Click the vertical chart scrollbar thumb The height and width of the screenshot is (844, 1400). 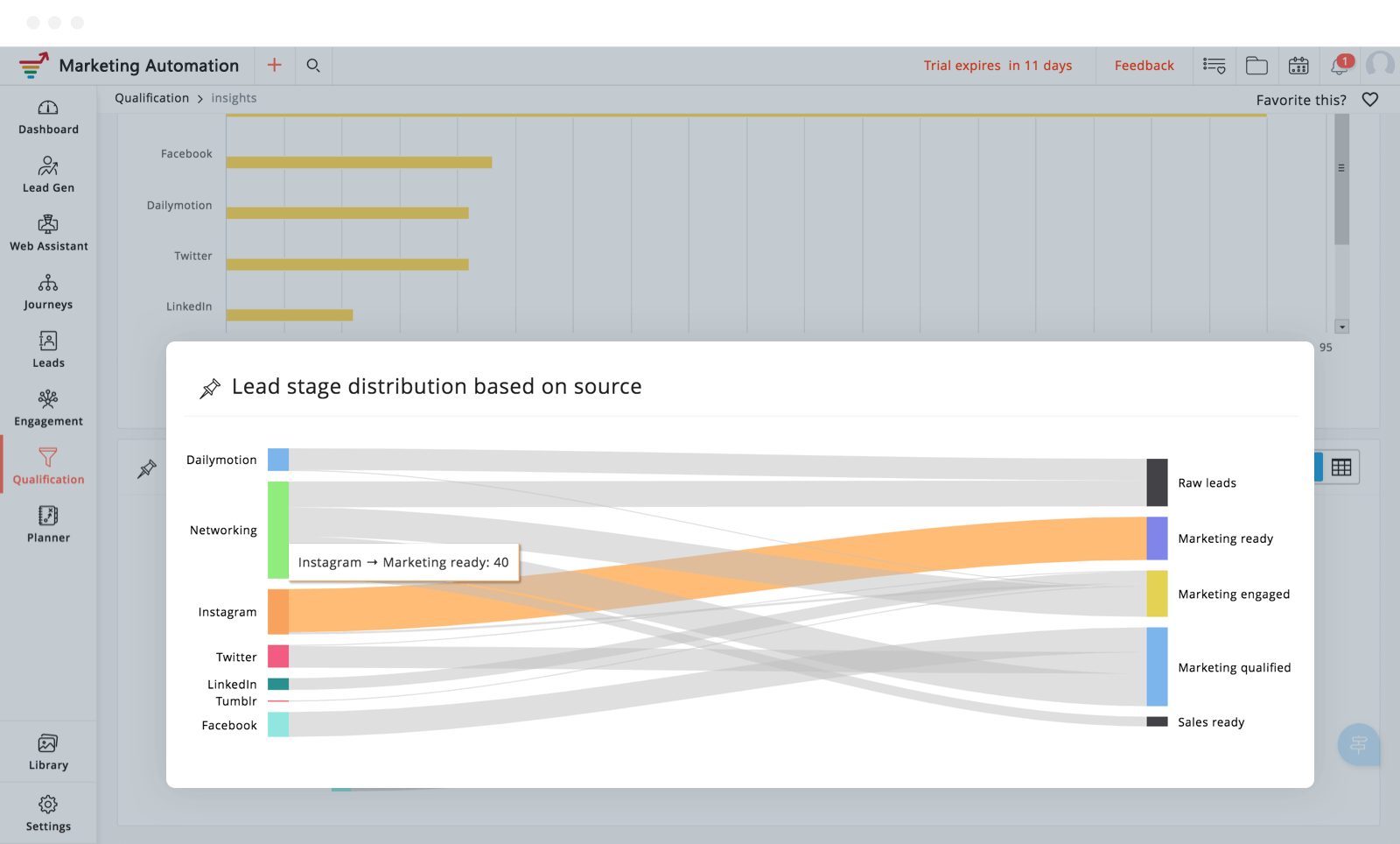click(x=1341, y=179)
